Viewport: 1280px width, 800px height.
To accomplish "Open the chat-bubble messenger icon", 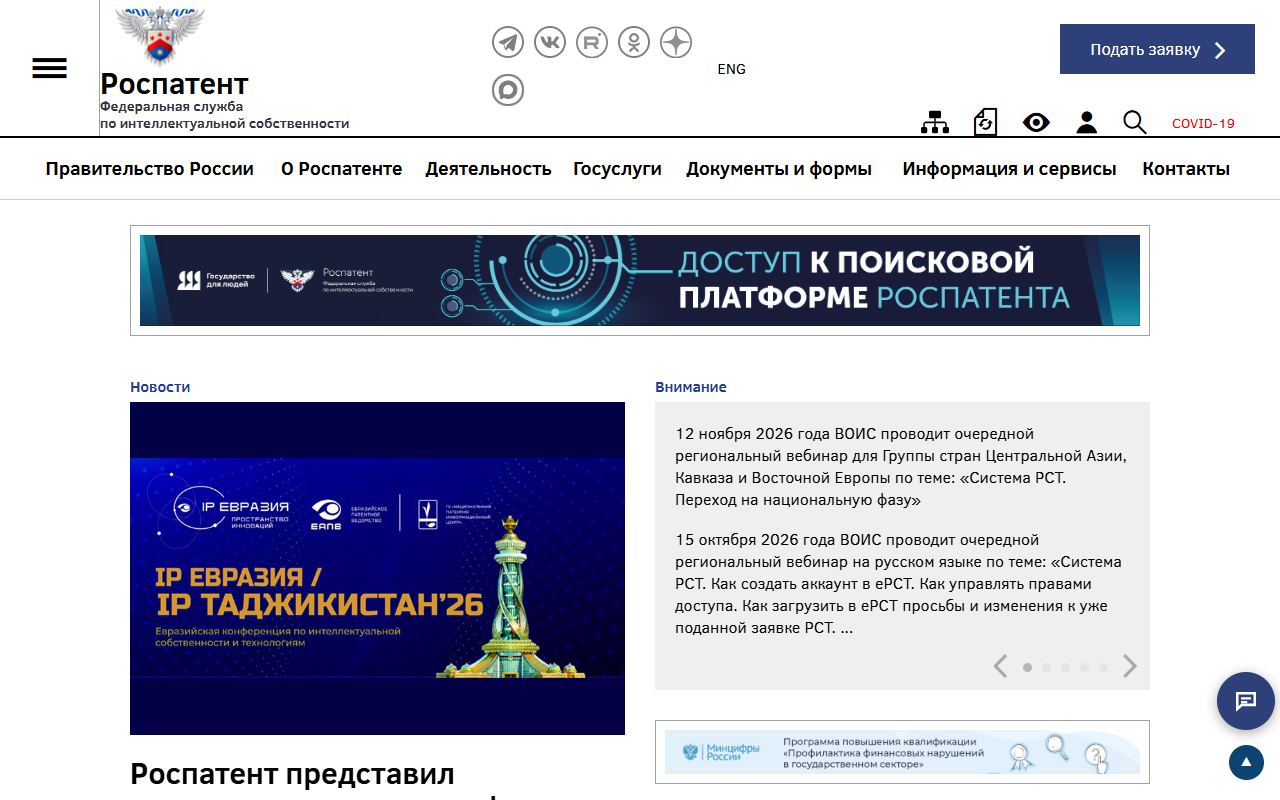I will [508, 90].
